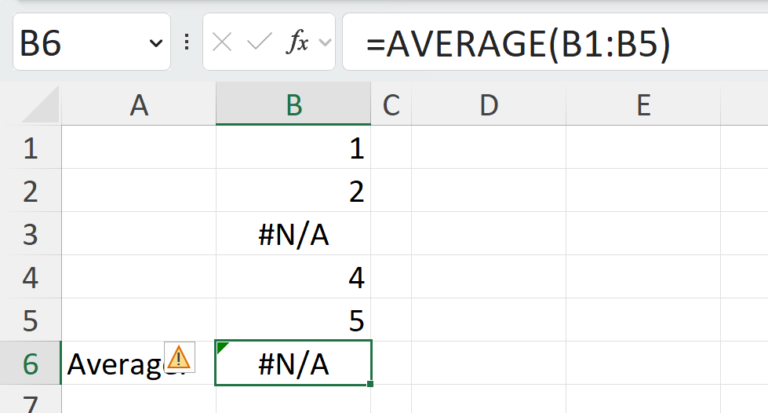Confirm the entry with the checkmark icon
This screenshot has height=413, width=768.
(259, 42)
